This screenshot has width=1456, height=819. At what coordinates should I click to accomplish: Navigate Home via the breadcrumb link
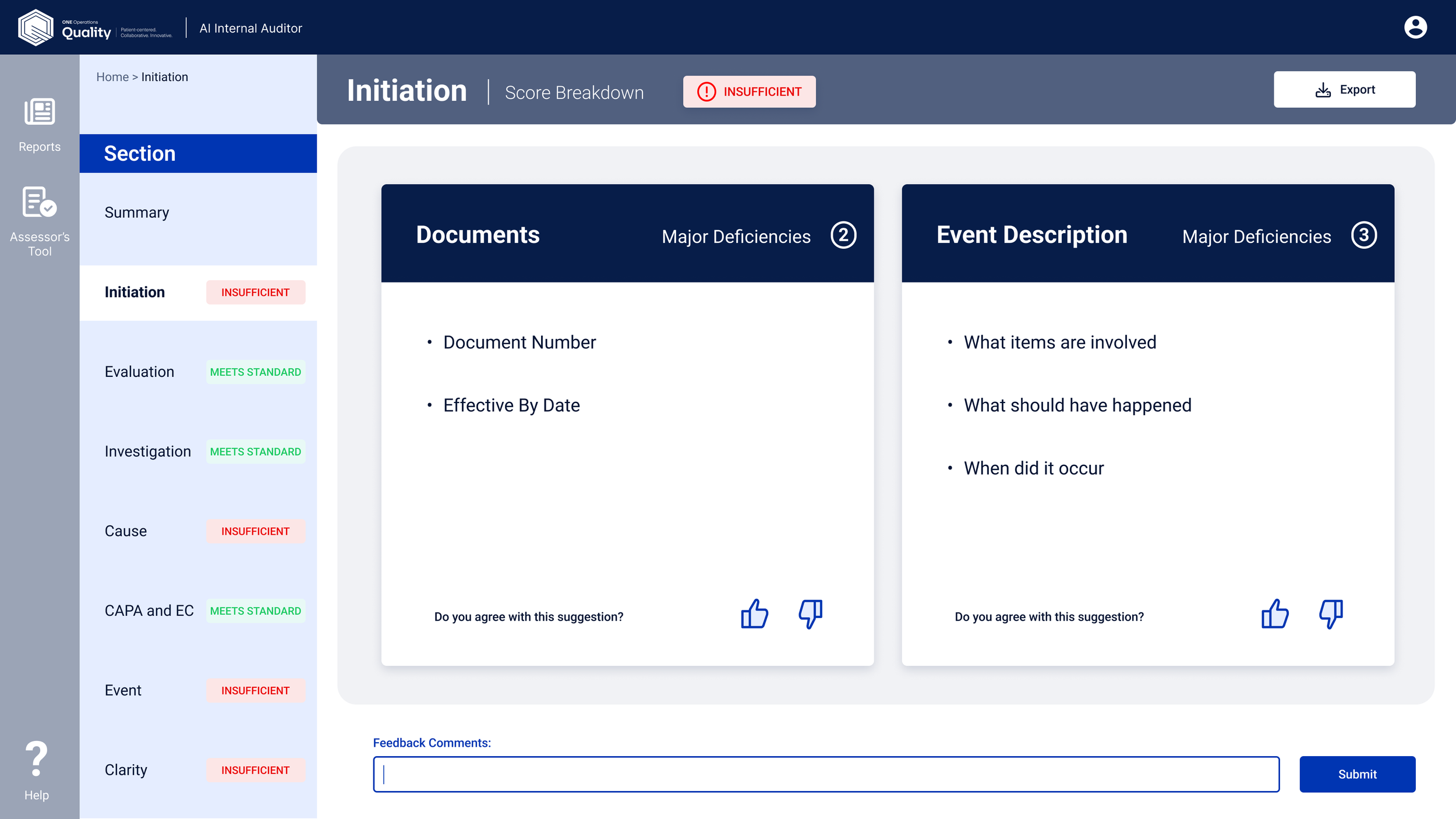pos(113,76)
